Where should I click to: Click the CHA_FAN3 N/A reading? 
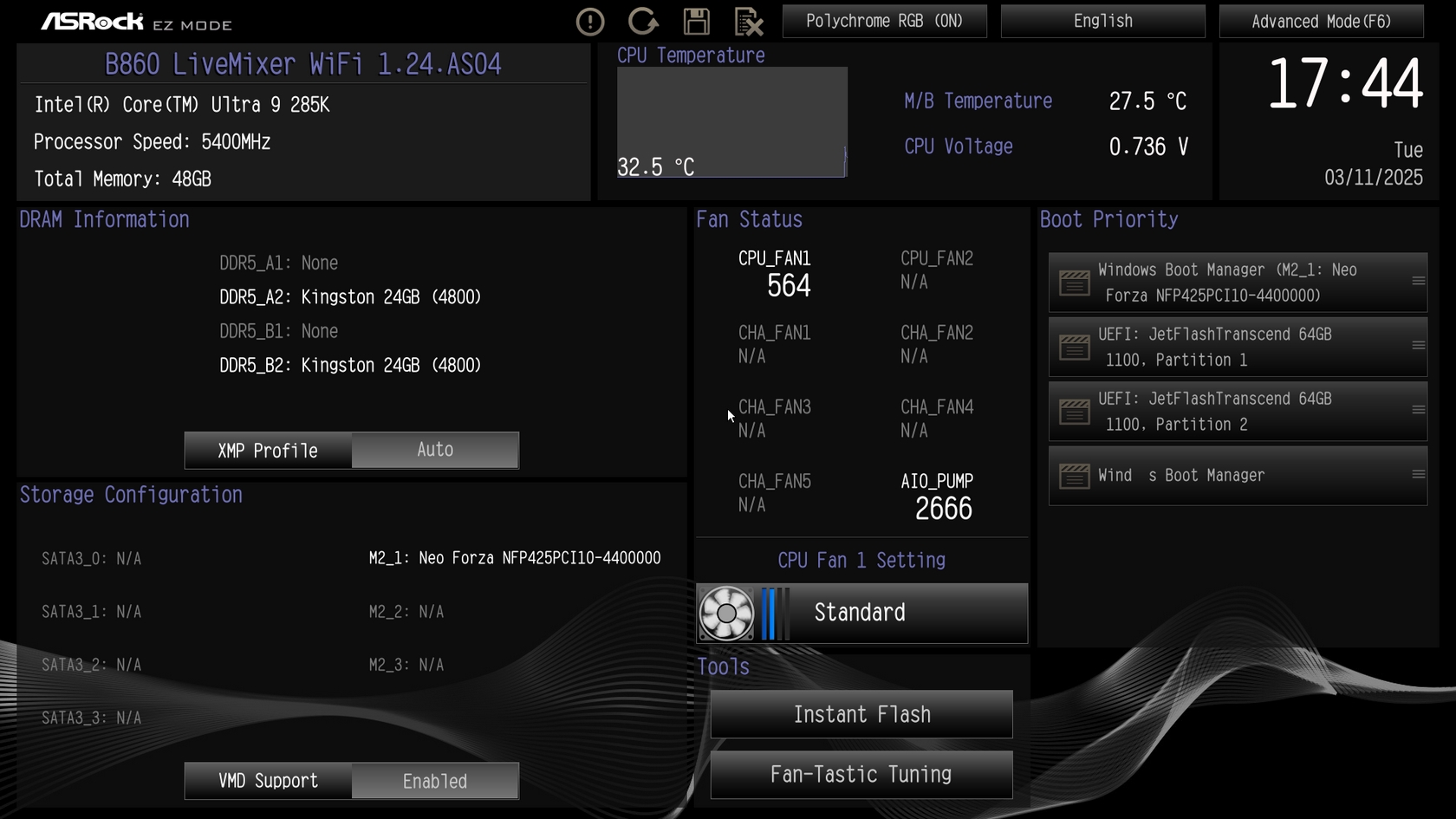pyautogui.click(x=751, y=431)
